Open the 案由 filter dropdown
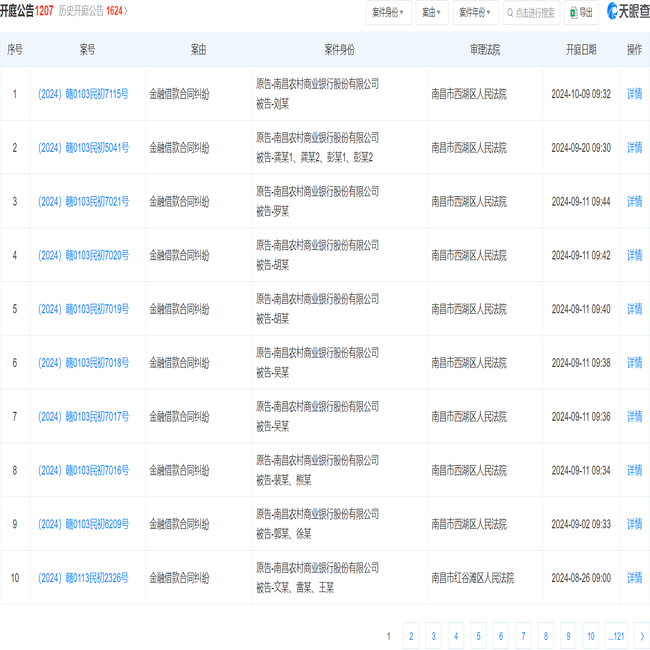650x650 pixels. (x=432, y=13)
